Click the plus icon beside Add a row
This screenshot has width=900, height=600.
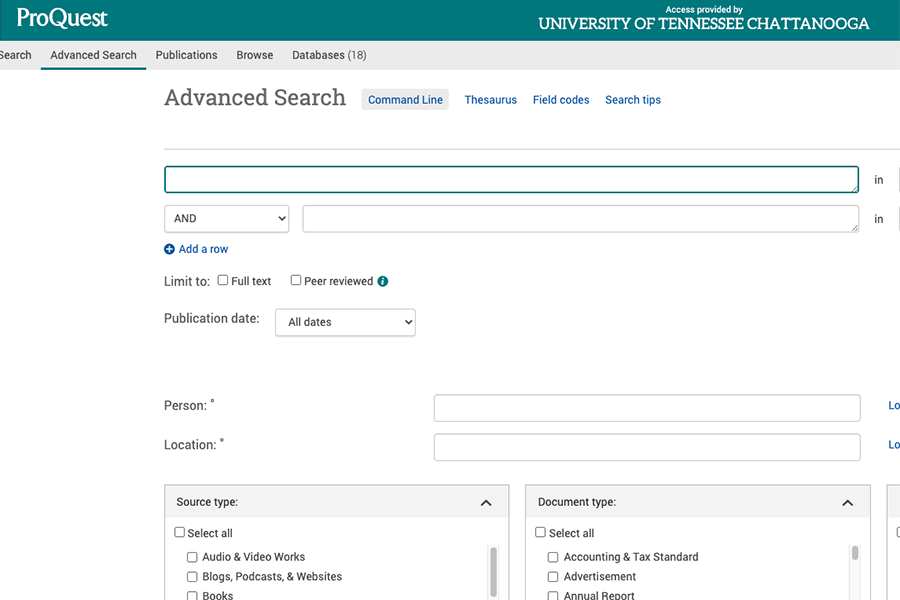pos(169,249)
